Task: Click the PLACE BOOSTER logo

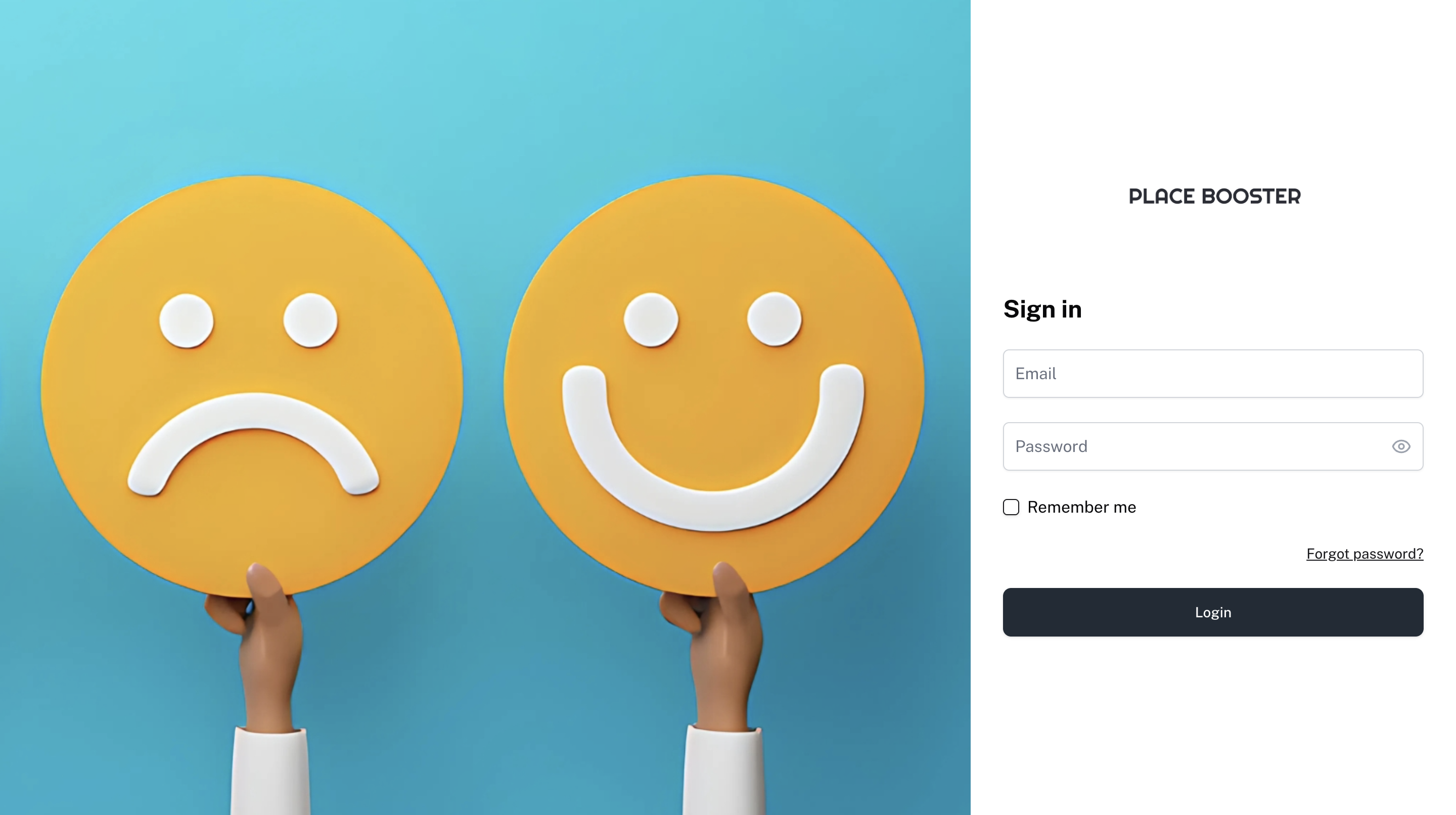Action: (x=1214, y=196)
